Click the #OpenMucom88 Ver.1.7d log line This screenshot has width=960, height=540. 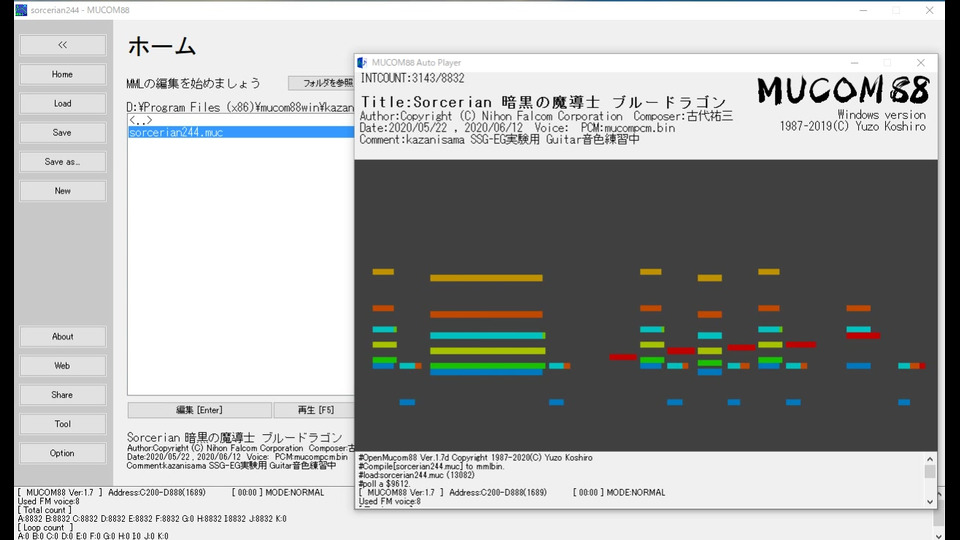[475, 458]
